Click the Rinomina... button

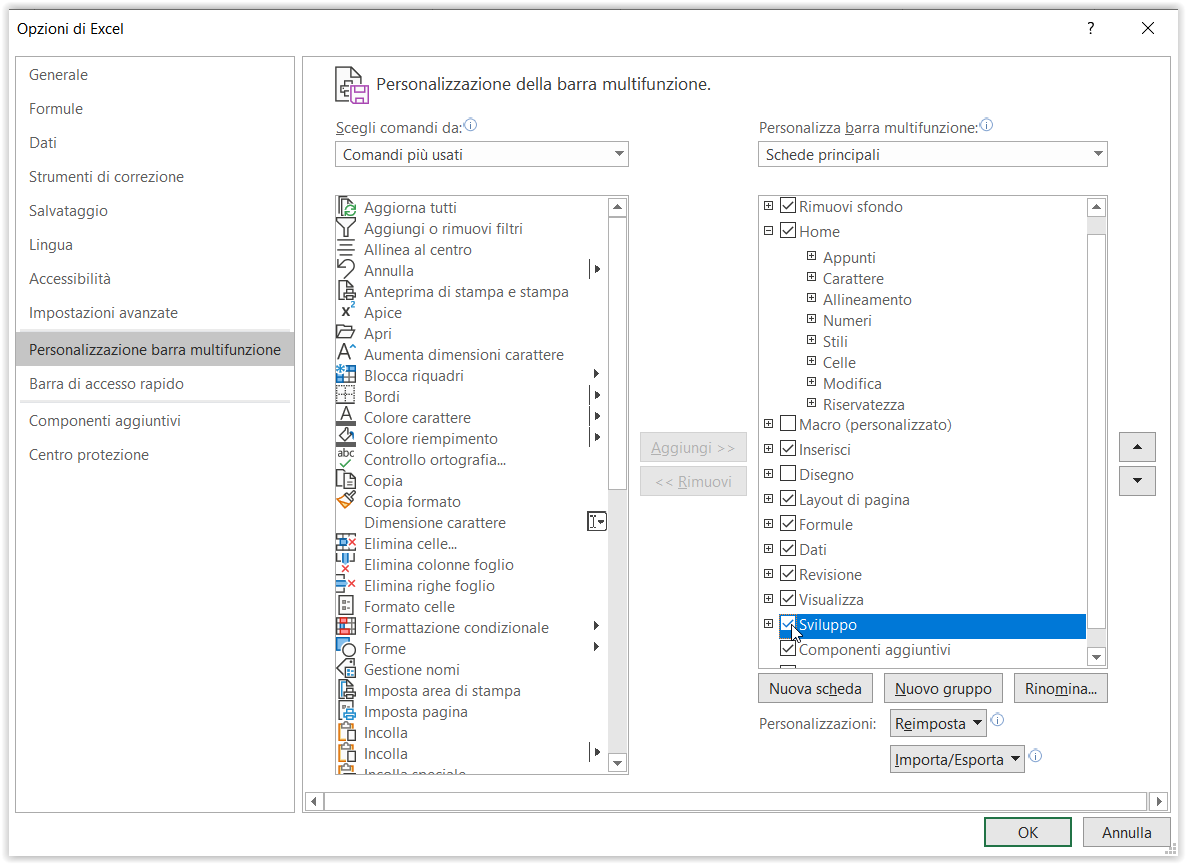[1060, 688]
